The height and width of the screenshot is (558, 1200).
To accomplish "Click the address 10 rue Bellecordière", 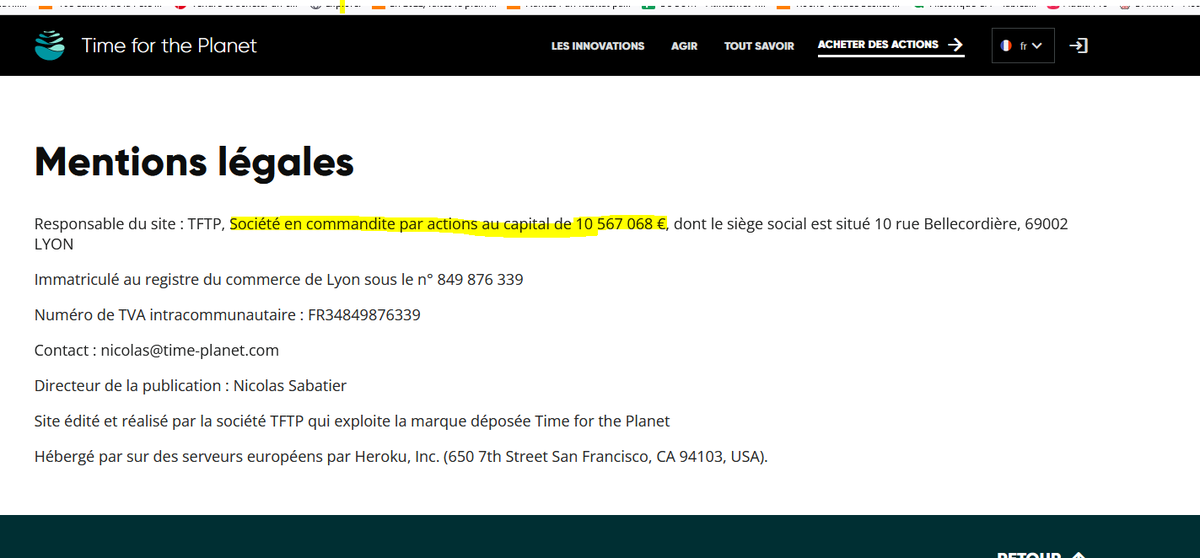I will [946, 224].
